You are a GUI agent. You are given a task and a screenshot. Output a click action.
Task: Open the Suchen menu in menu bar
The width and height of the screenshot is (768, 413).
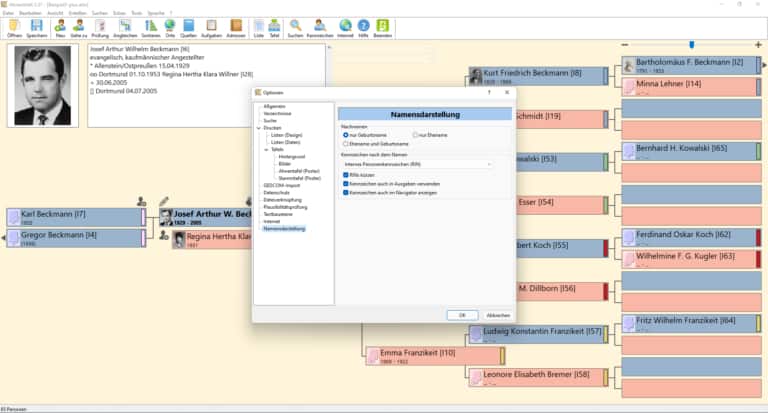[100, 13]
